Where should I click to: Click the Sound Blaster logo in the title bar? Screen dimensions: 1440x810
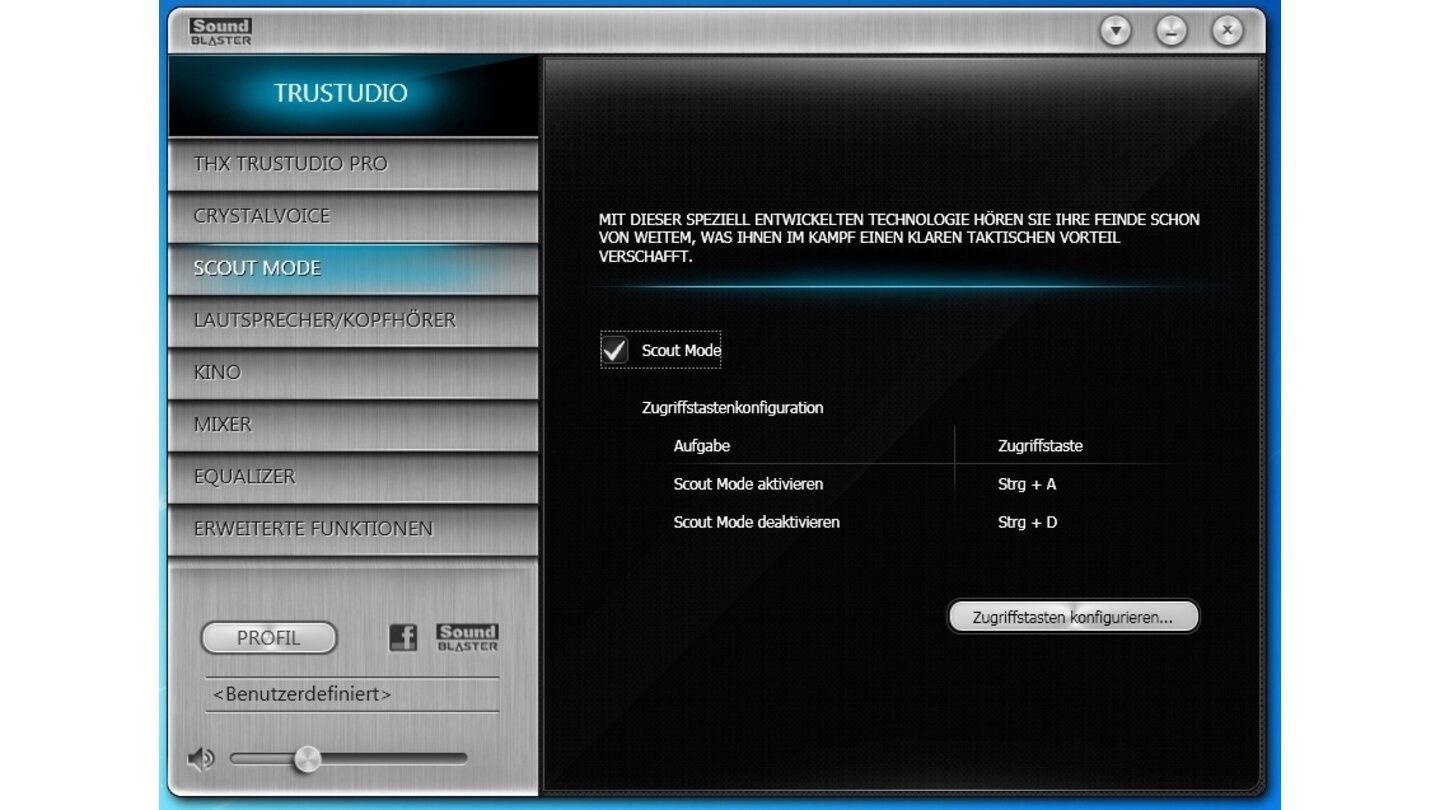point(221,32)
